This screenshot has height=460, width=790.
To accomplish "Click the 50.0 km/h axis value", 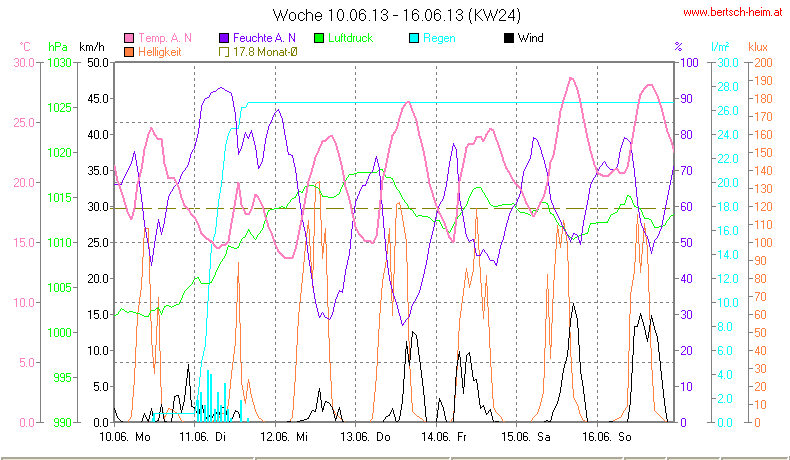I will (98, 63).
